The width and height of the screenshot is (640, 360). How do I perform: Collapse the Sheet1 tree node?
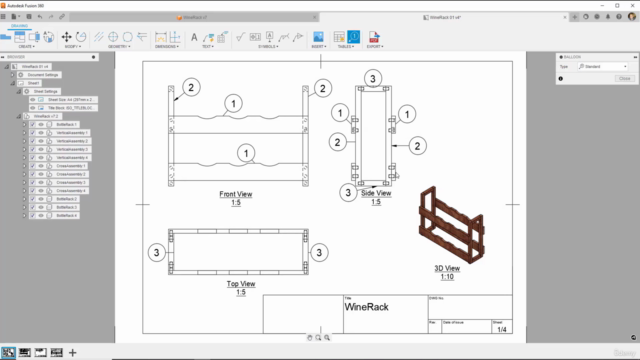pyautogui.click(x=12, y=83)
